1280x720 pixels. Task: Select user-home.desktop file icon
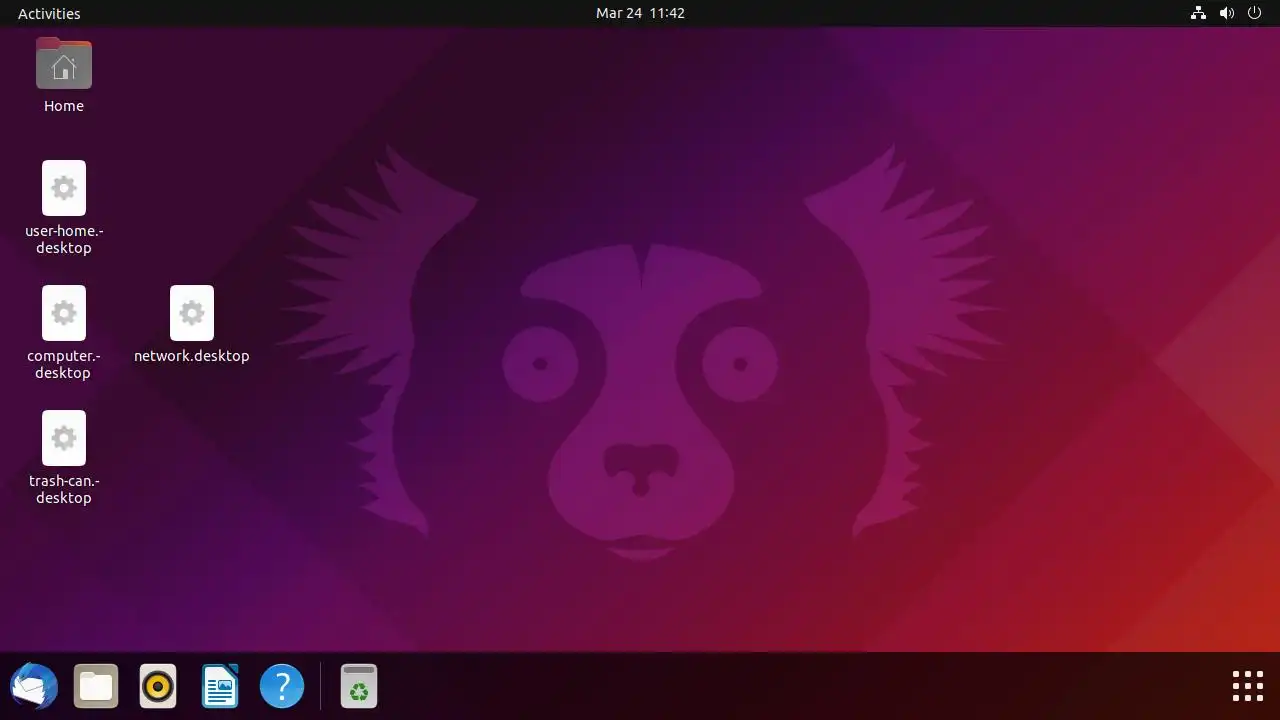click(x=64, y=188)
